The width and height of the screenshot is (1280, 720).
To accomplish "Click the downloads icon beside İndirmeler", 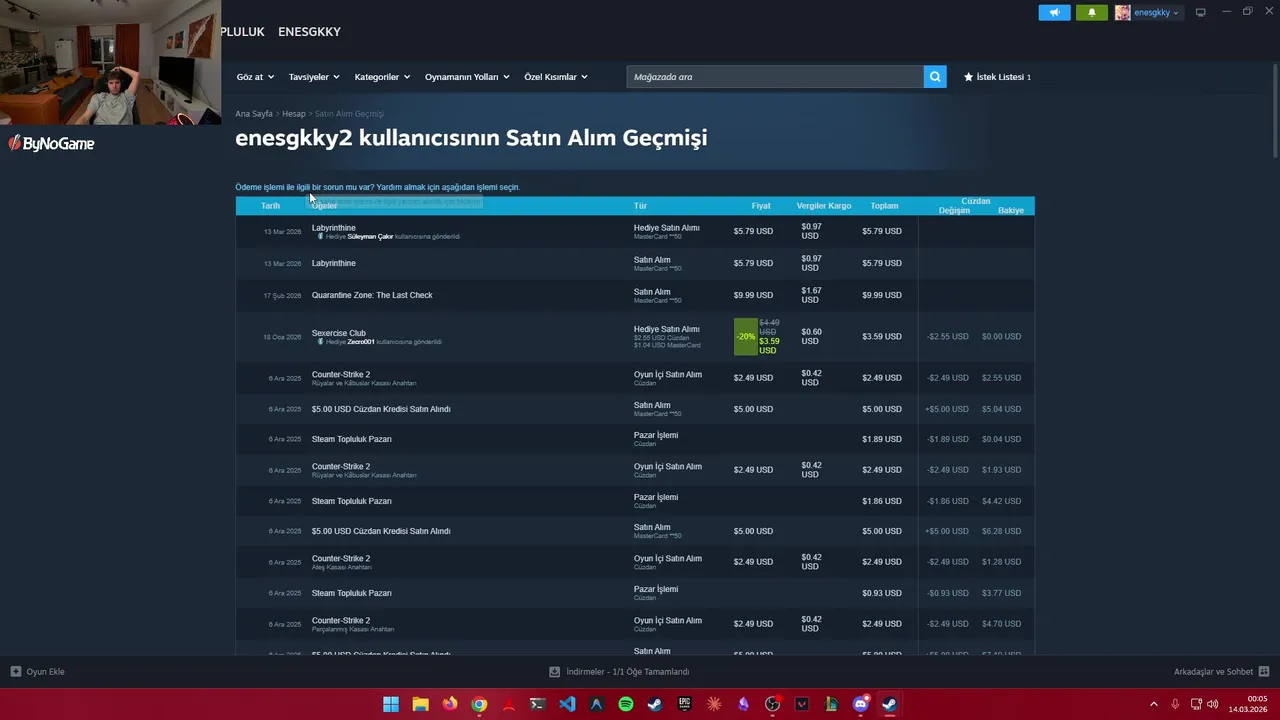I will coord(555,672).
